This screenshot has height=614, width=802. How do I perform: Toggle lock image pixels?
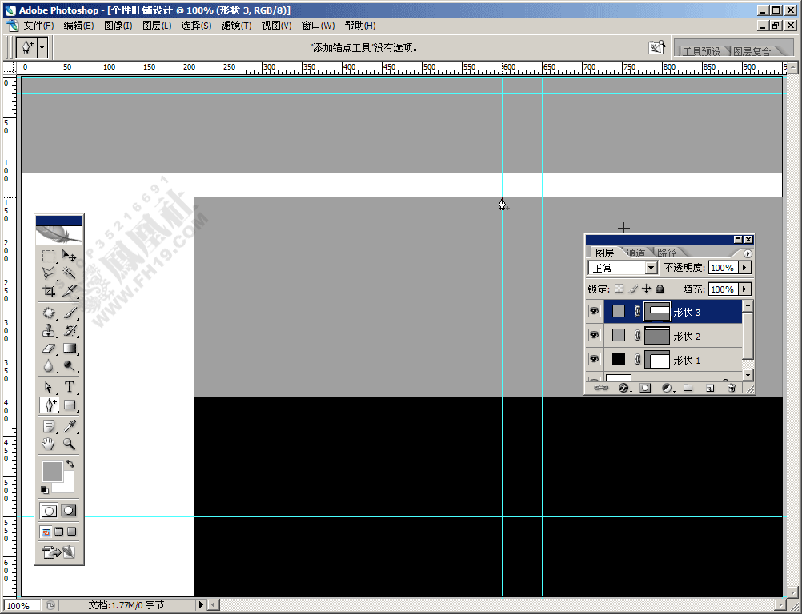pos(633,289)
